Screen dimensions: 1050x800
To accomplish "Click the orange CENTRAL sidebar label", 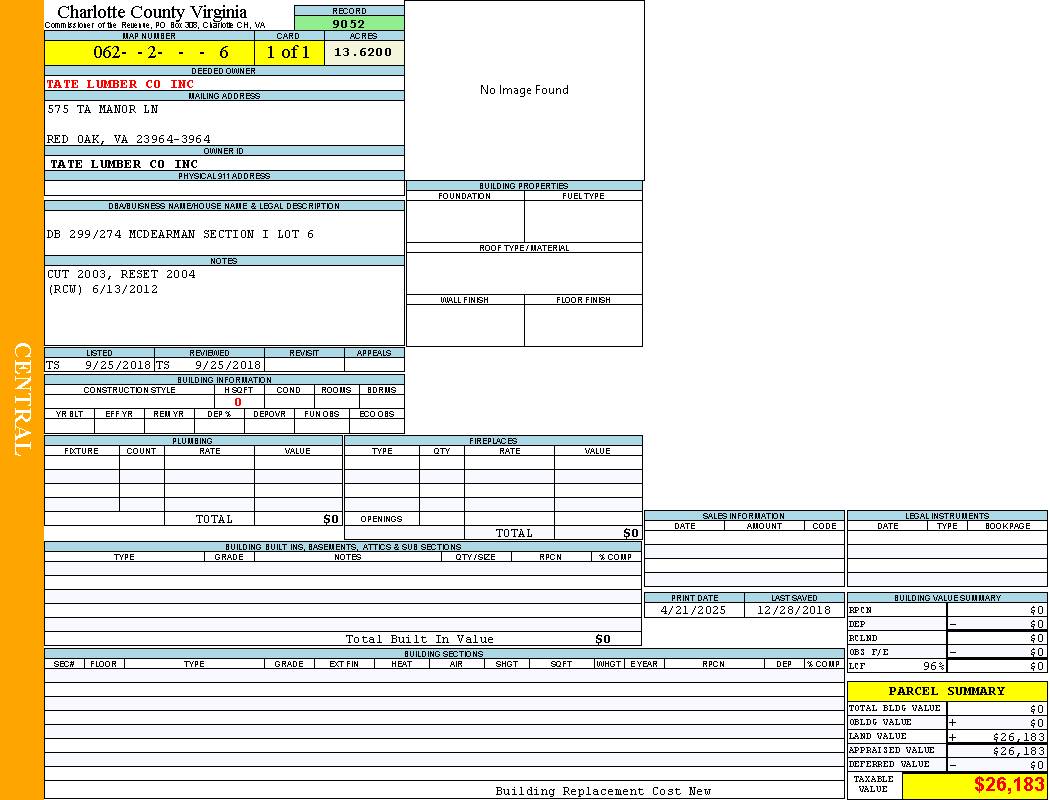I will click(x=22, y=400).
